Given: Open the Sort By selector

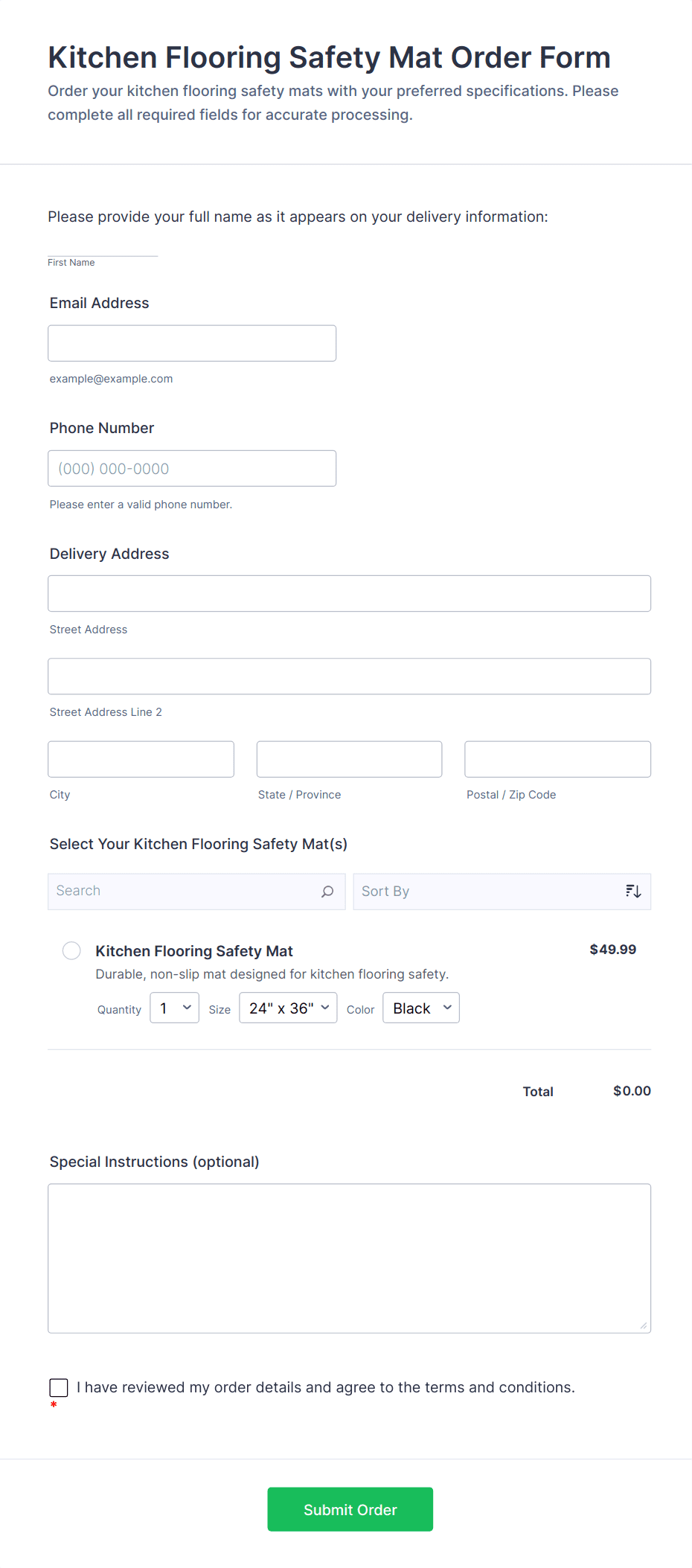Looking at the screenshot, I should coord(491,892).
